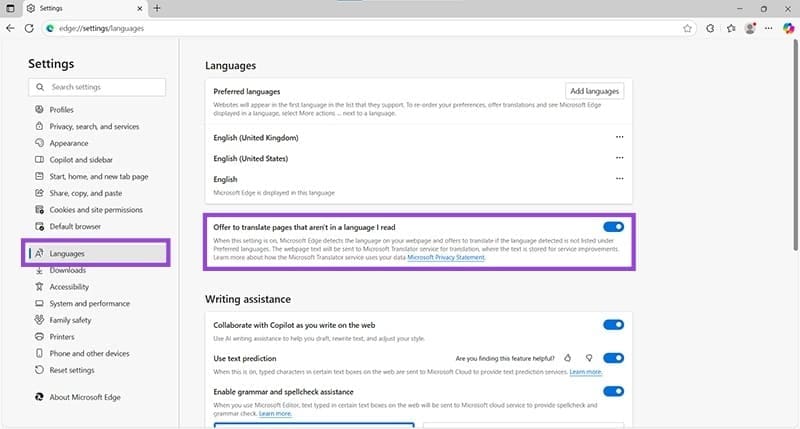Open Privacy, search, and services settings
The width and height of the screenshot is (800, 429).
pyautogui.click(x=94, y=127)
